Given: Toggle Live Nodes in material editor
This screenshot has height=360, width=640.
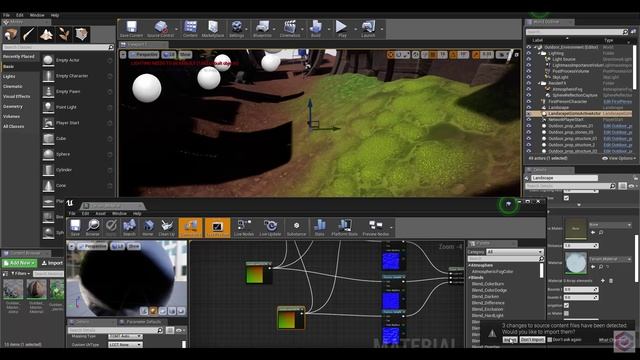Looking at the screenshot, I should coord(244,228).
